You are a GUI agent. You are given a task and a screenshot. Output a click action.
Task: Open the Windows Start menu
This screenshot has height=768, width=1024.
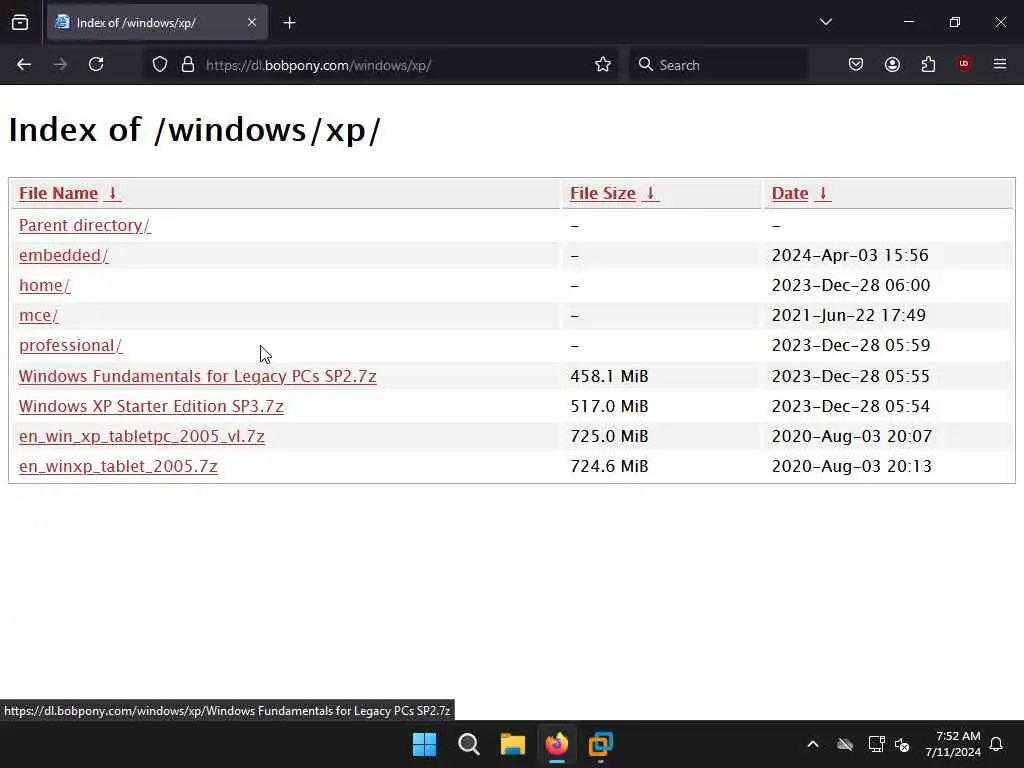tap(424, 744)
